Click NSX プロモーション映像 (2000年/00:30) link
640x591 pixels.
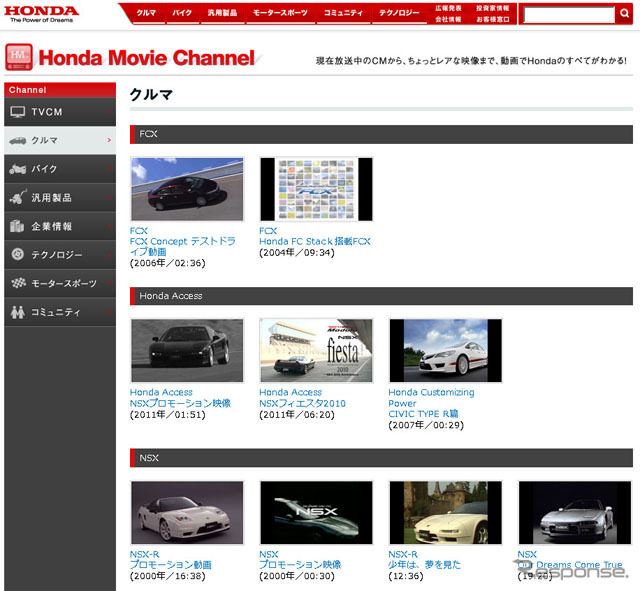[x=300, y=565]
